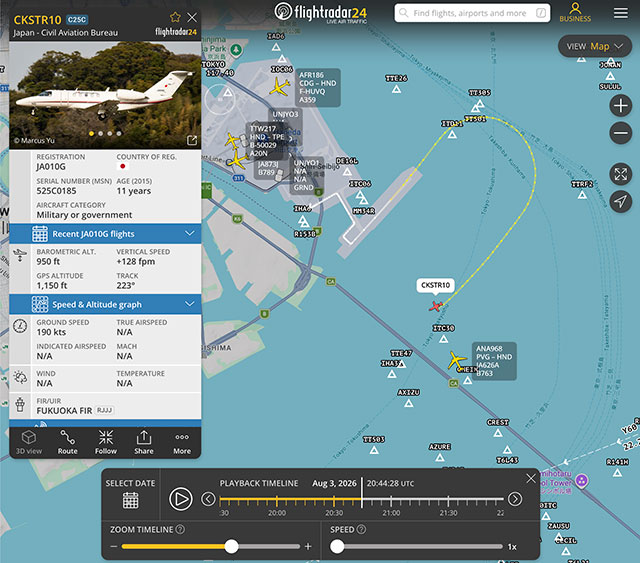Image resolution: width=640 pixels, height=563 pixels.
Task: Open the aircraft photo in external view
Action: tap(192, 140)
